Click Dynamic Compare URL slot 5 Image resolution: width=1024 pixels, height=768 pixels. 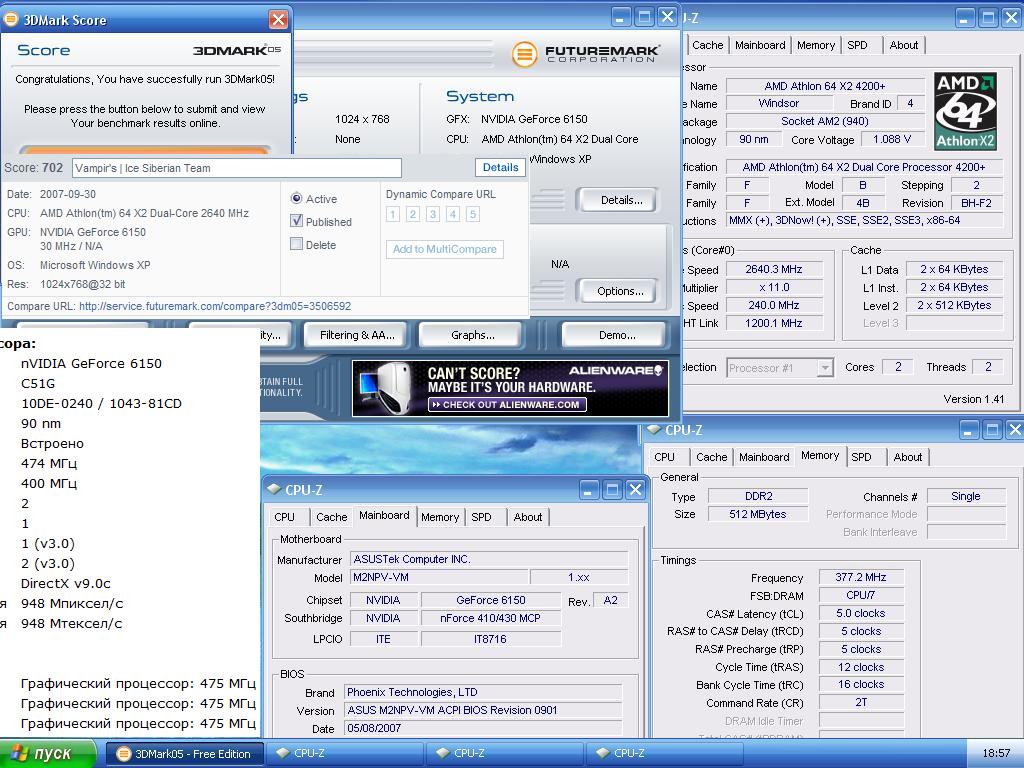pyautogui.click(x=473, y=214)
